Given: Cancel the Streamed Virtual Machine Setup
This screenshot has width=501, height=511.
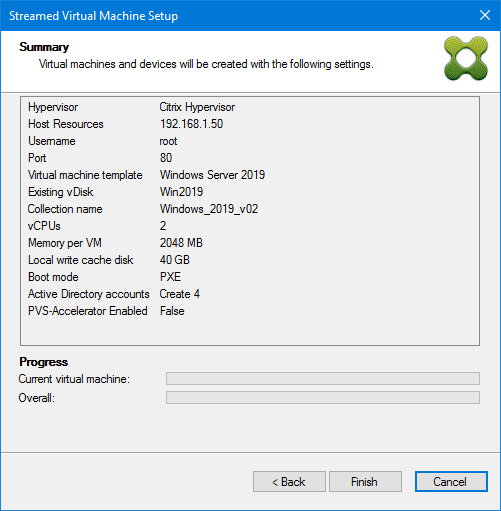Looking at the screenshot, I should tap(451, 481).
